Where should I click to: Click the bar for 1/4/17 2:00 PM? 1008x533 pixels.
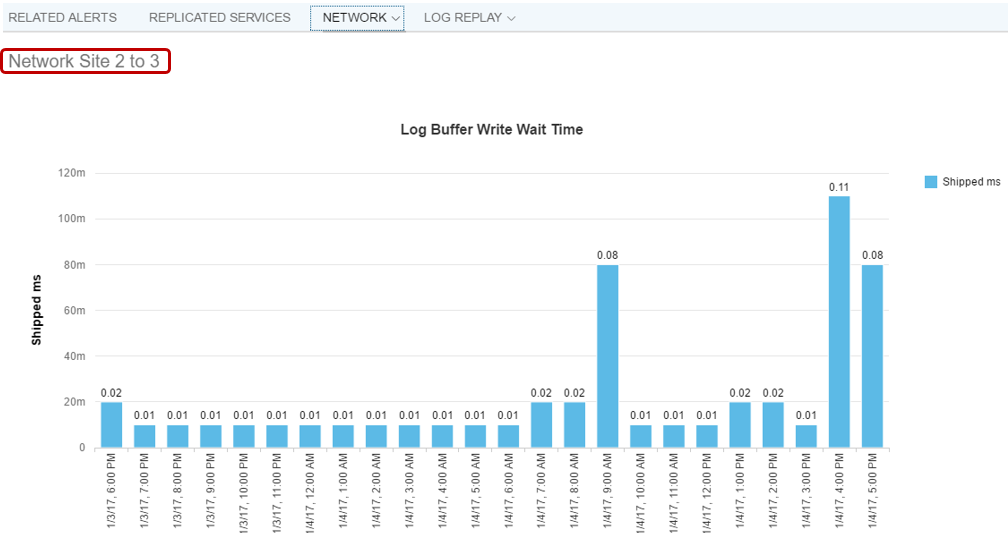(773, 425)
